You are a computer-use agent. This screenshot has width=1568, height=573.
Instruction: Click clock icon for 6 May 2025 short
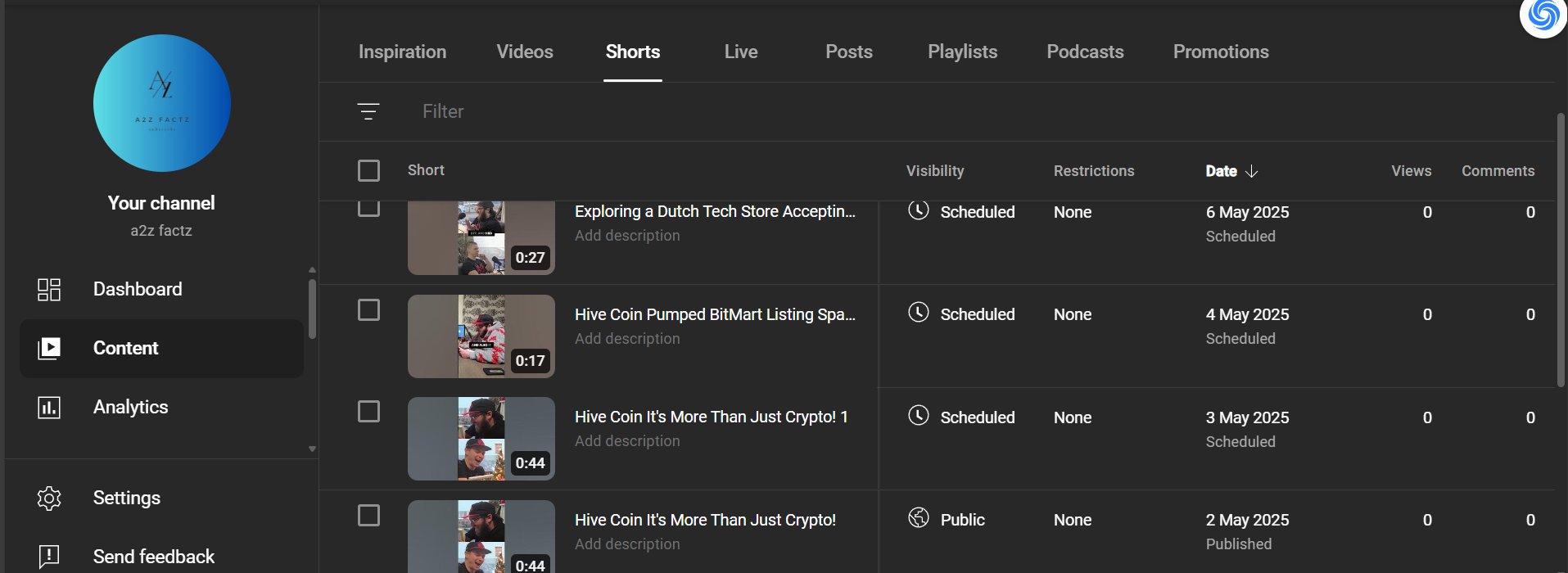pos(919,210)
